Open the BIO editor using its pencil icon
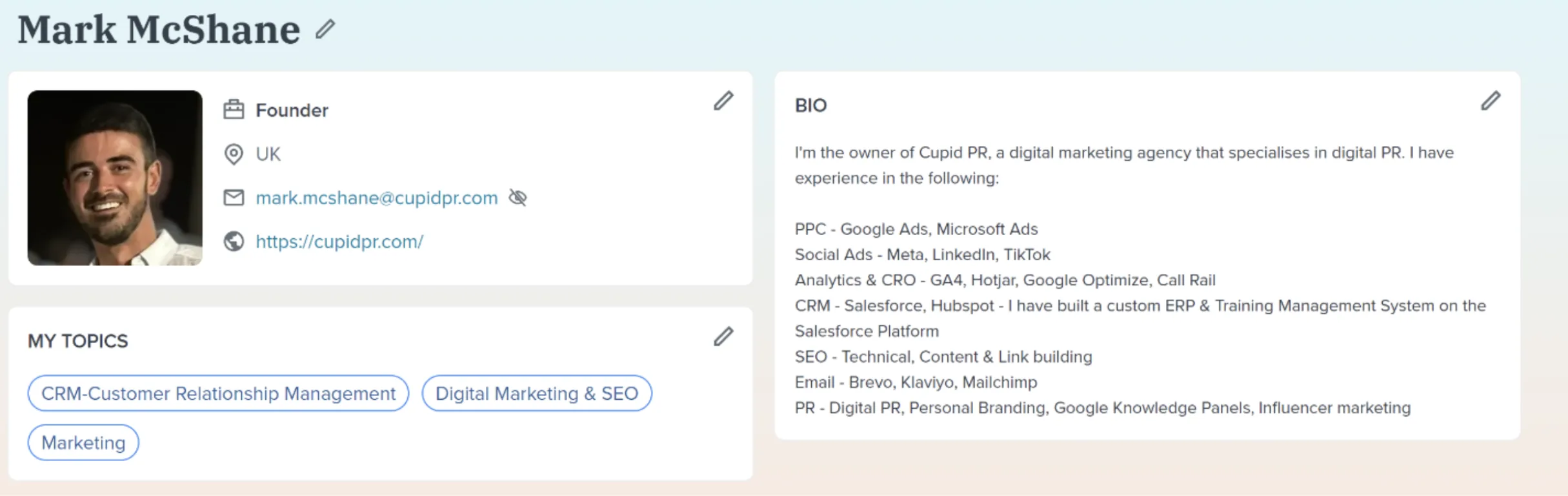 click(1490, 101)
